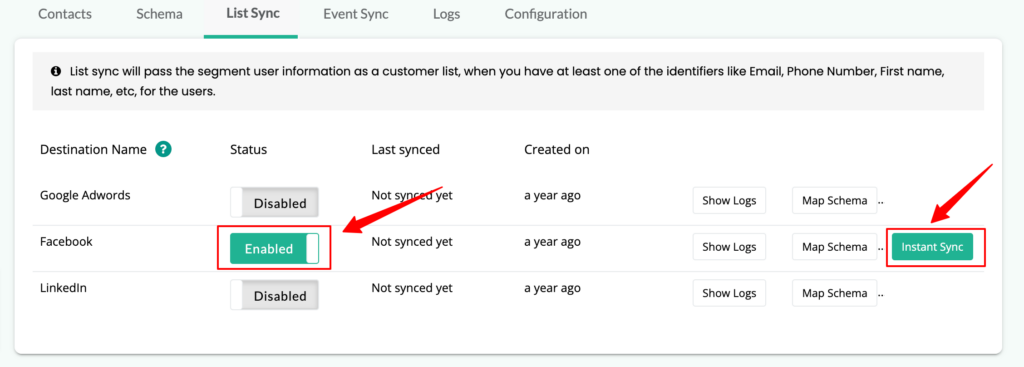
Task: Open the Contacts tab
Action: [x=65, y=14]
